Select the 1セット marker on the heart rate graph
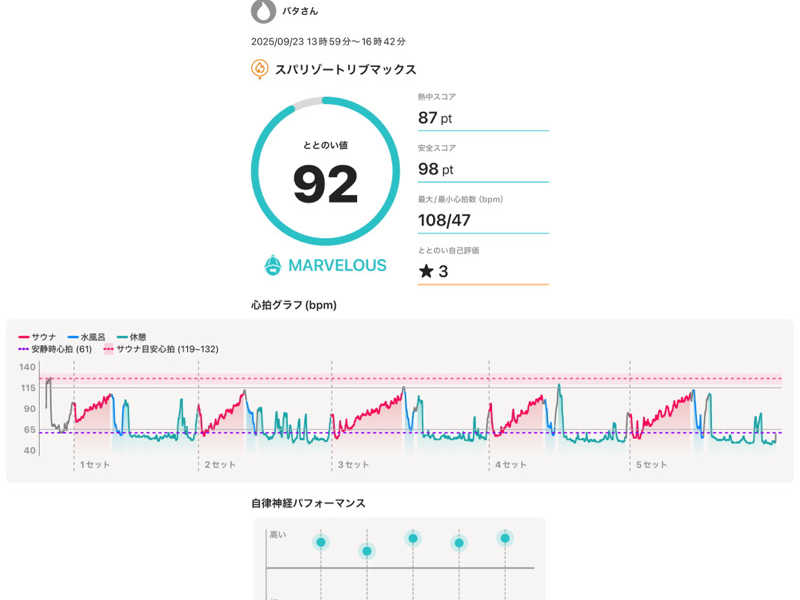The height and width of the screenshot is (600, 800). 95,465
